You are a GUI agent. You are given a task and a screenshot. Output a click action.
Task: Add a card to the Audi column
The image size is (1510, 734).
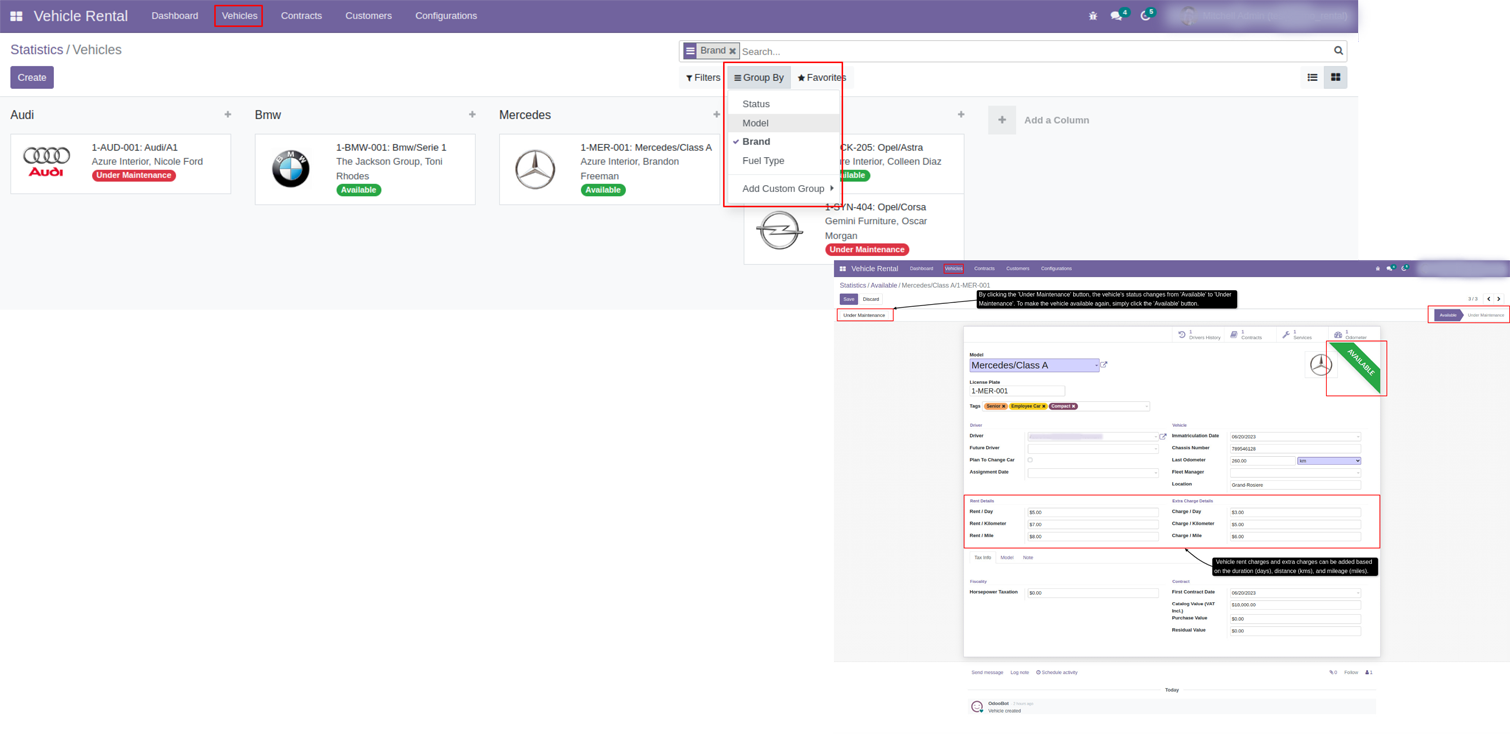coord(228,115)
